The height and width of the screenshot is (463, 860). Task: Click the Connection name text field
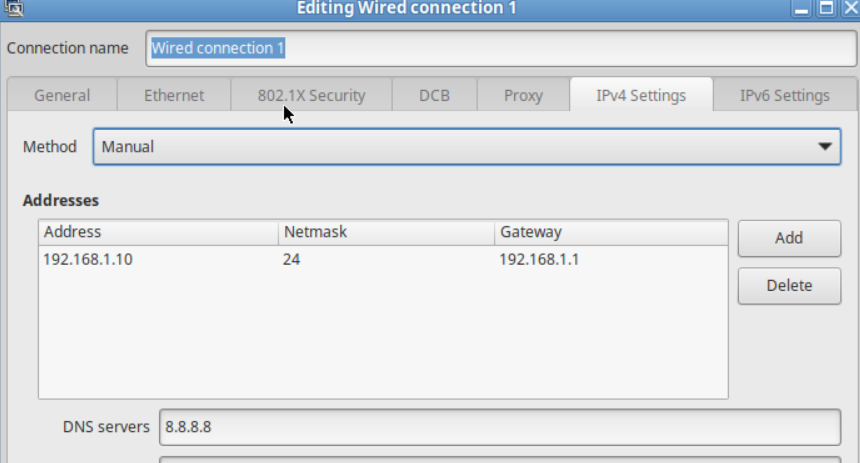[495, 48]
